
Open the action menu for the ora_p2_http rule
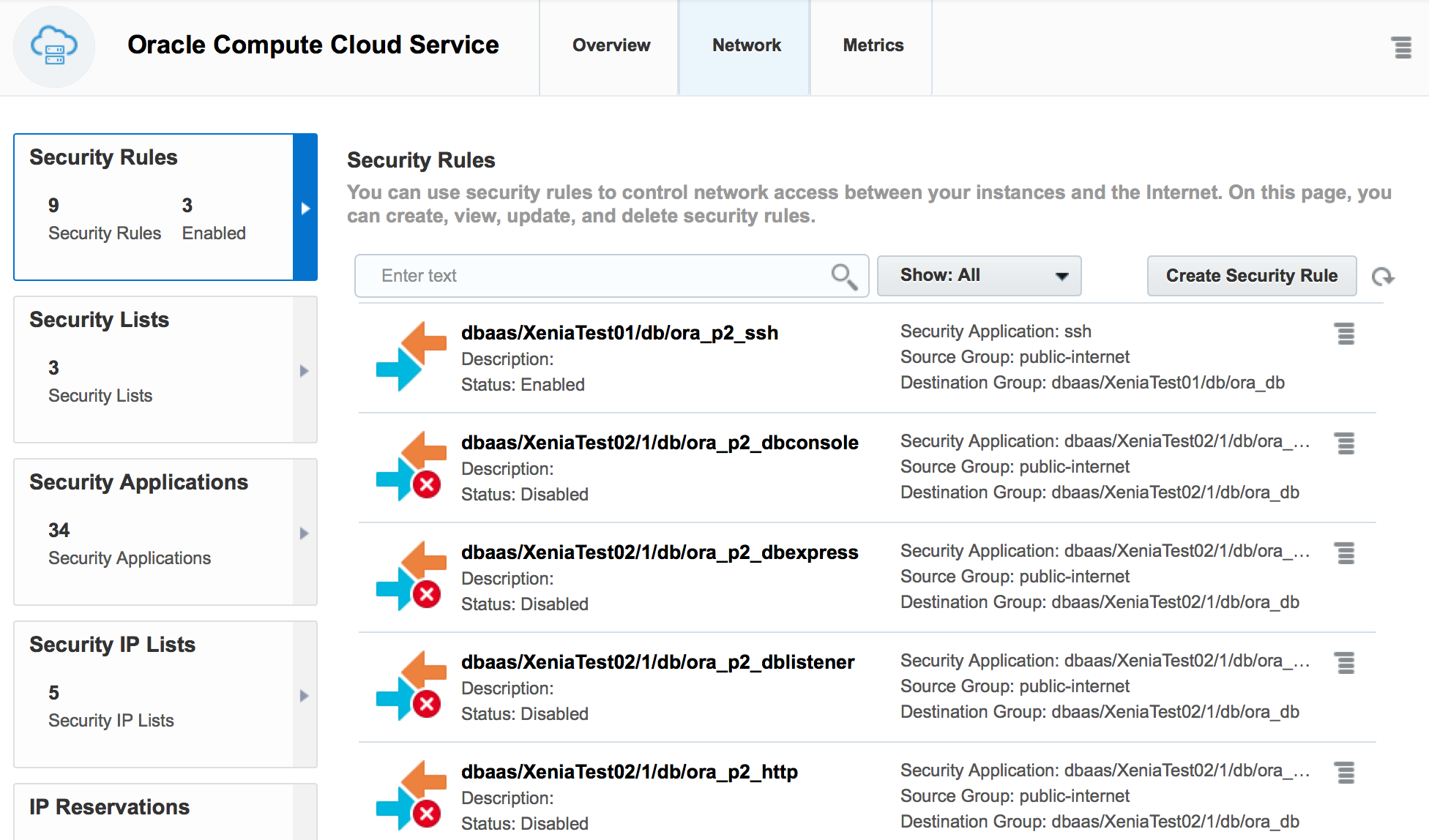pos(1345,772)
